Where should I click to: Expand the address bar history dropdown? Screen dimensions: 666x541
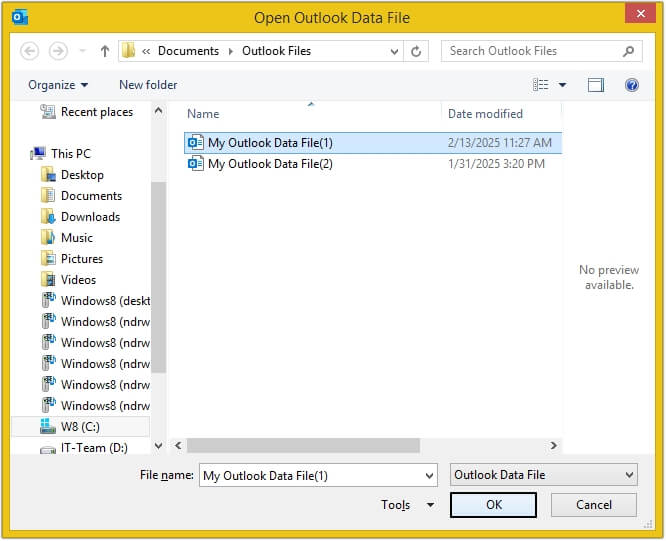click(x=394, y=52)
